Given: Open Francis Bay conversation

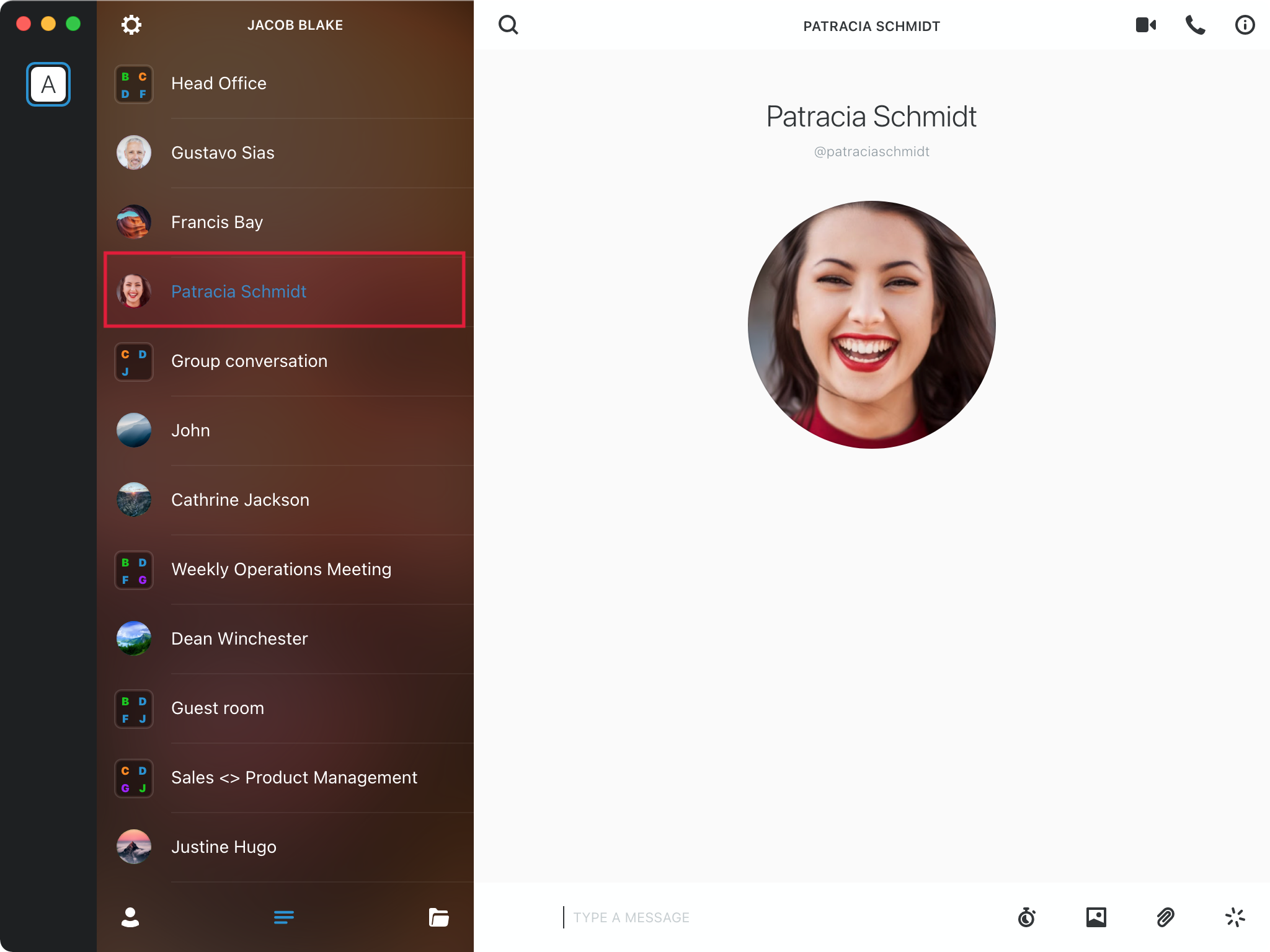Looking at the screenshot, I should click(285, 223).
